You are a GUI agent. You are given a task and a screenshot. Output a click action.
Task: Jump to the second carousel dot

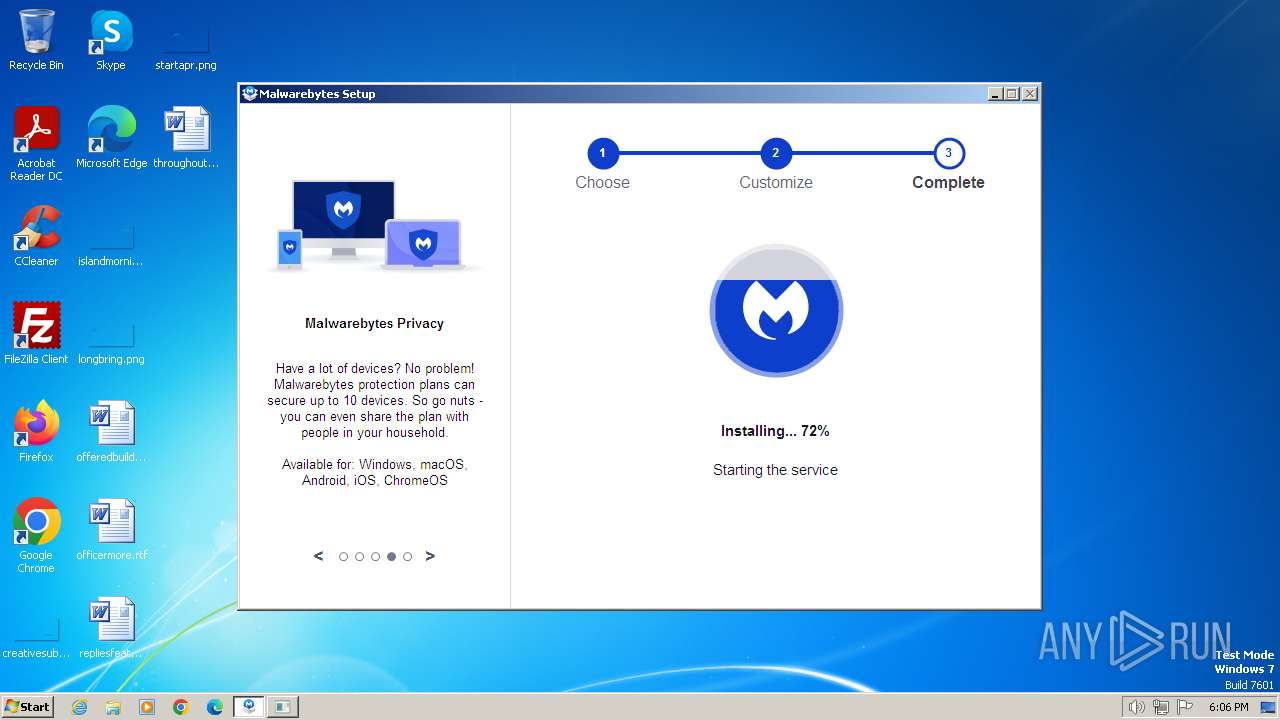(x=359, y=557)
